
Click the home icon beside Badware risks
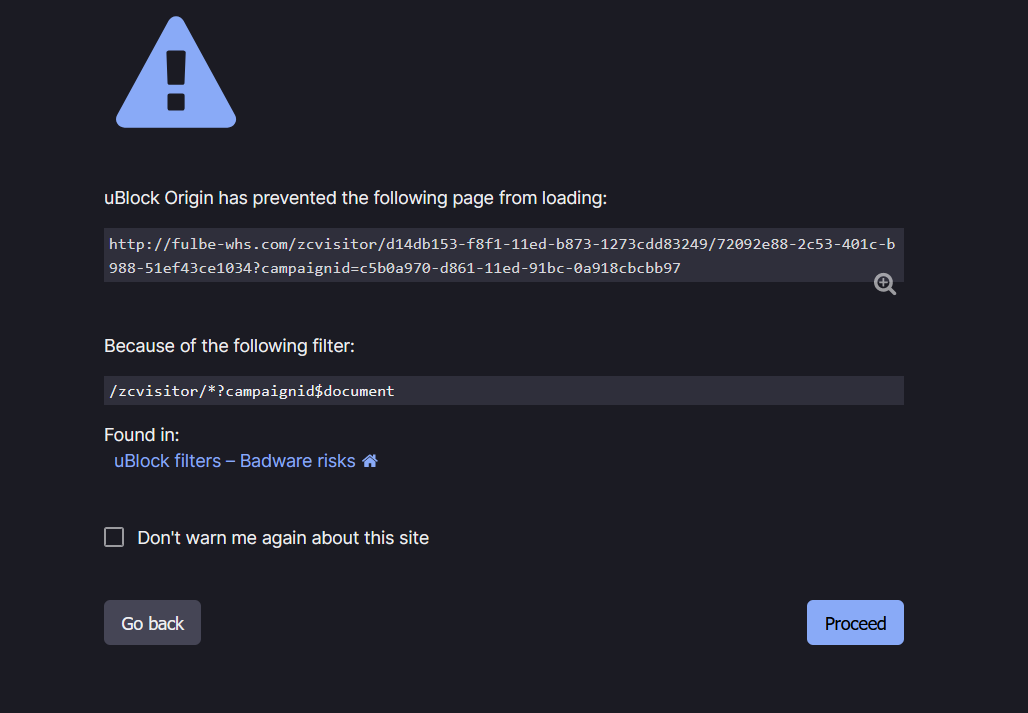(x=370, y=461)
